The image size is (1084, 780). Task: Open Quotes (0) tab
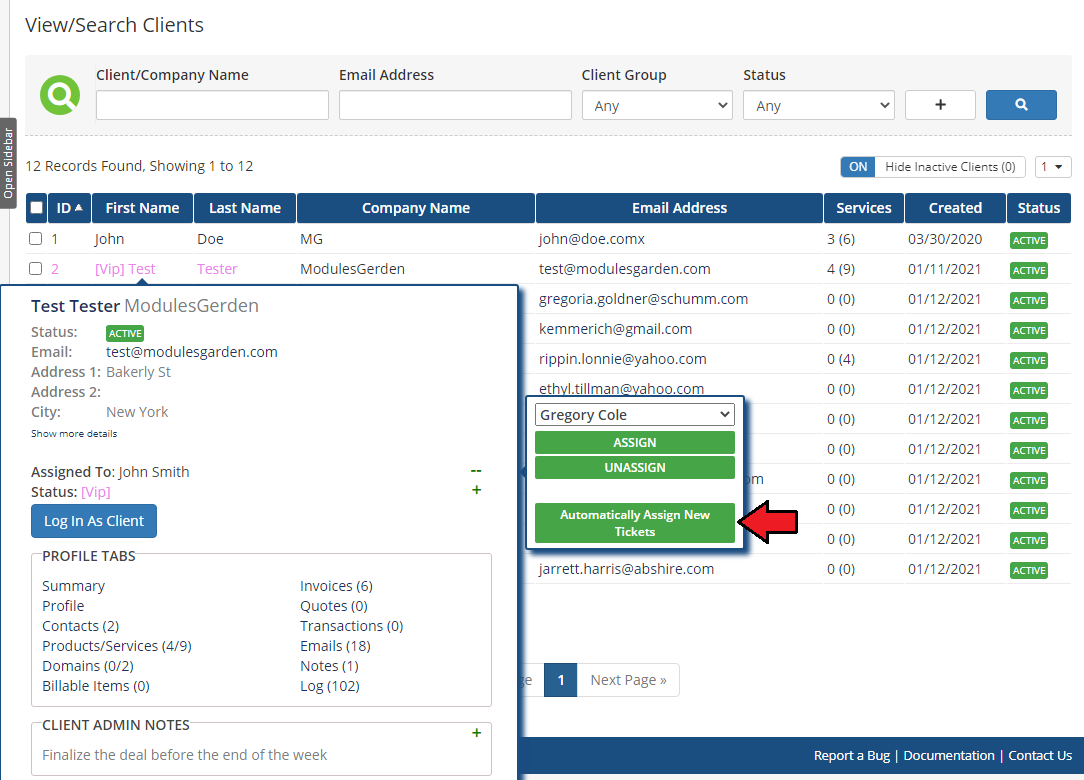[333, 606]
